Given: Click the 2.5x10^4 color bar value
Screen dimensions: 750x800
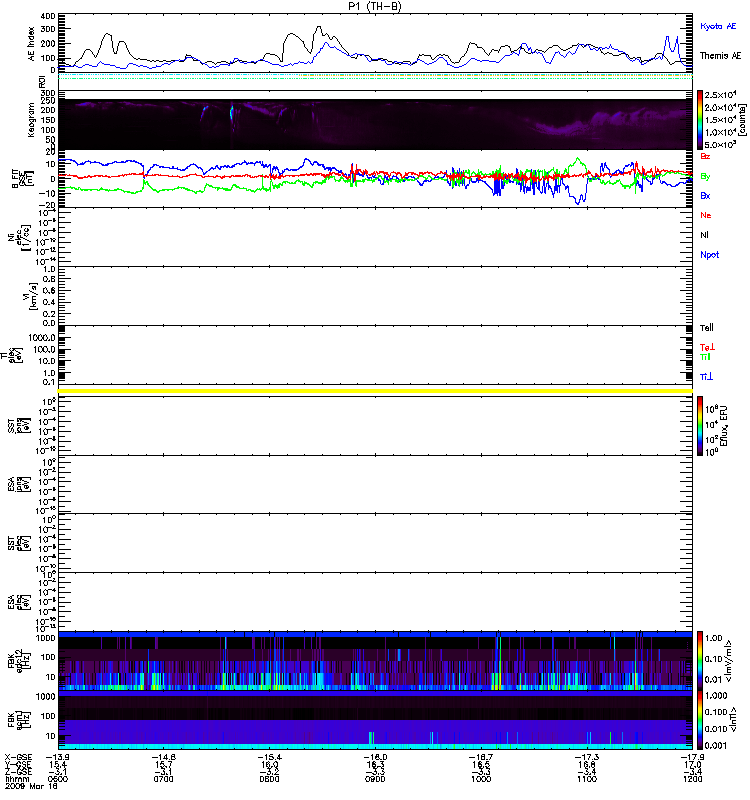Looking at the screenshot, I should 720,95.
